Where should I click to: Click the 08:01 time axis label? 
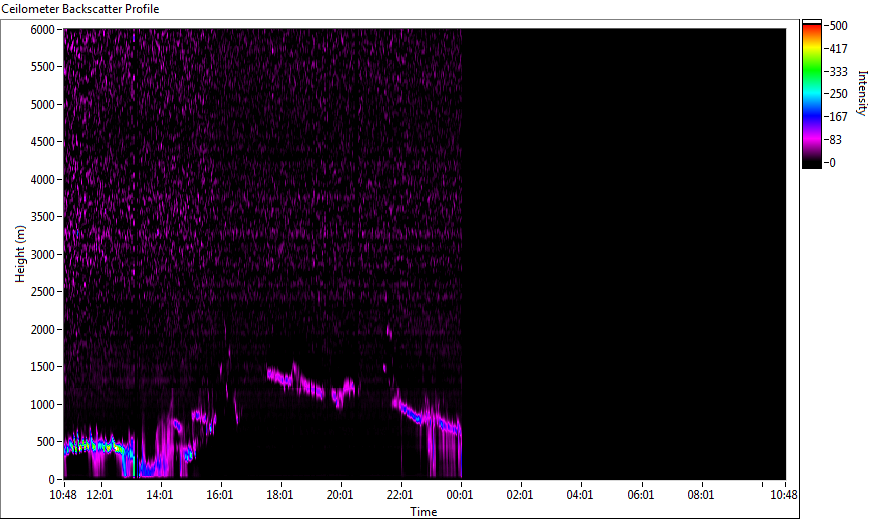[701, 495]
